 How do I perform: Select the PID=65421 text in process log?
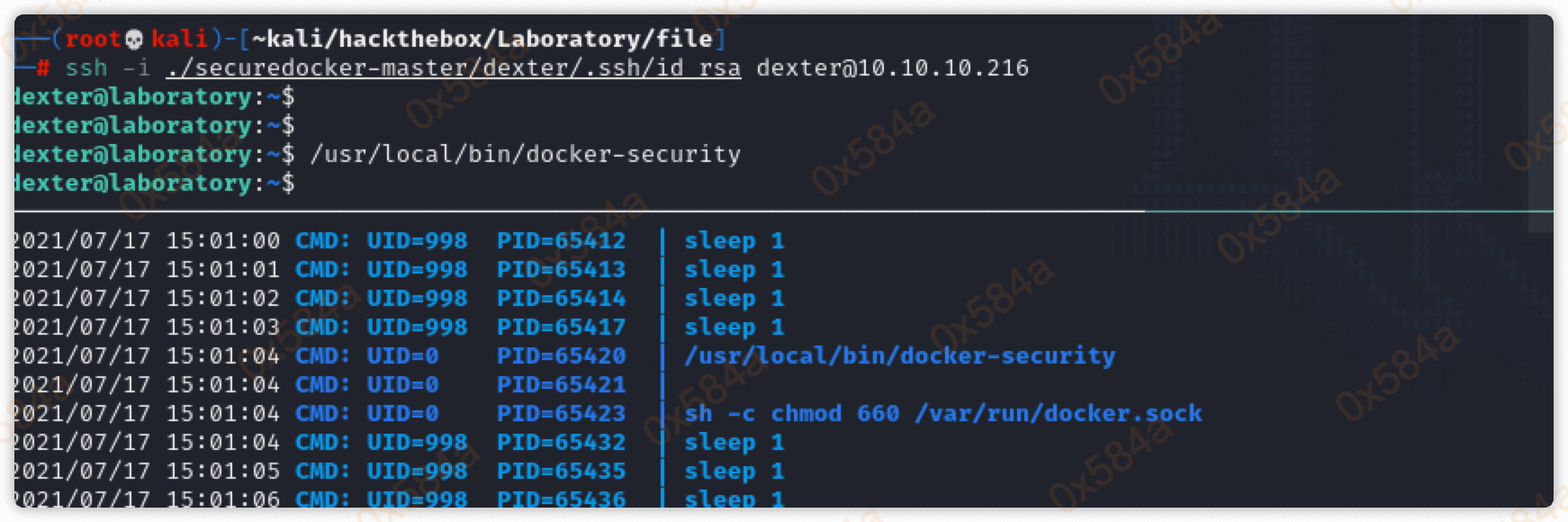(561, 385)
